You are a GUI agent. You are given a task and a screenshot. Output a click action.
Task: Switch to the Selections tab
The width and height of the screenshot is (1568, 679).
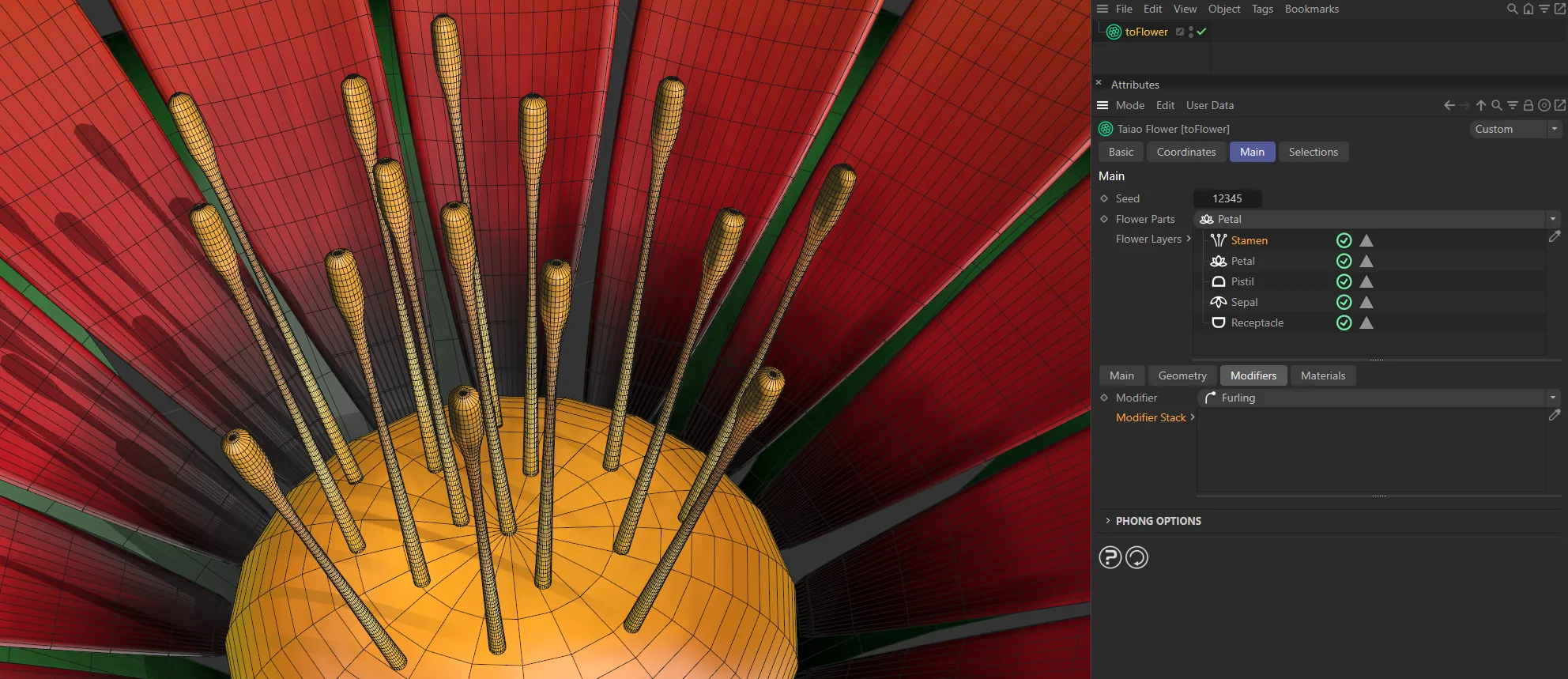click(1313, 152)
